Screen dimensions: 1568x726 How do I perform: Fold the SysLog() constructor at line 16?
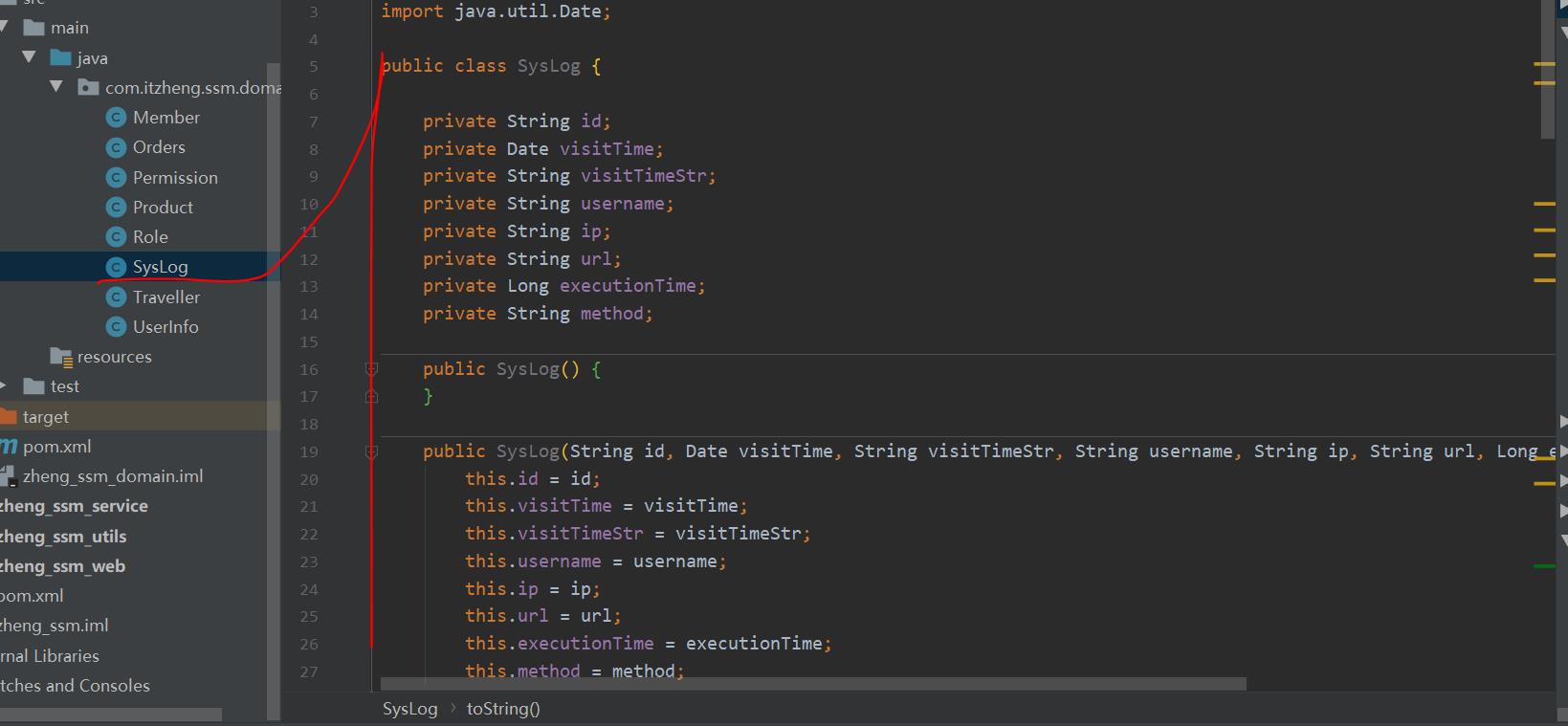pos(371,369)
